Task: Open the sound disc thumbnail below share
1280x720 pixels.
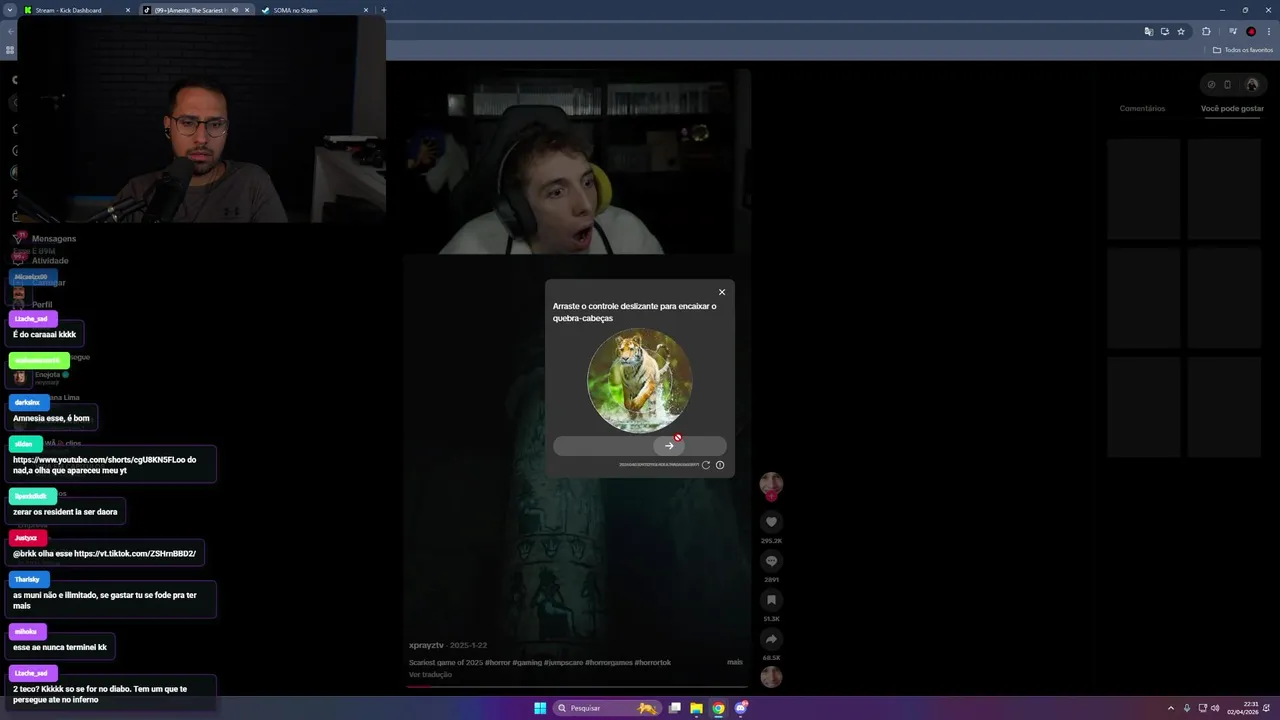Action: click(771, 677)
